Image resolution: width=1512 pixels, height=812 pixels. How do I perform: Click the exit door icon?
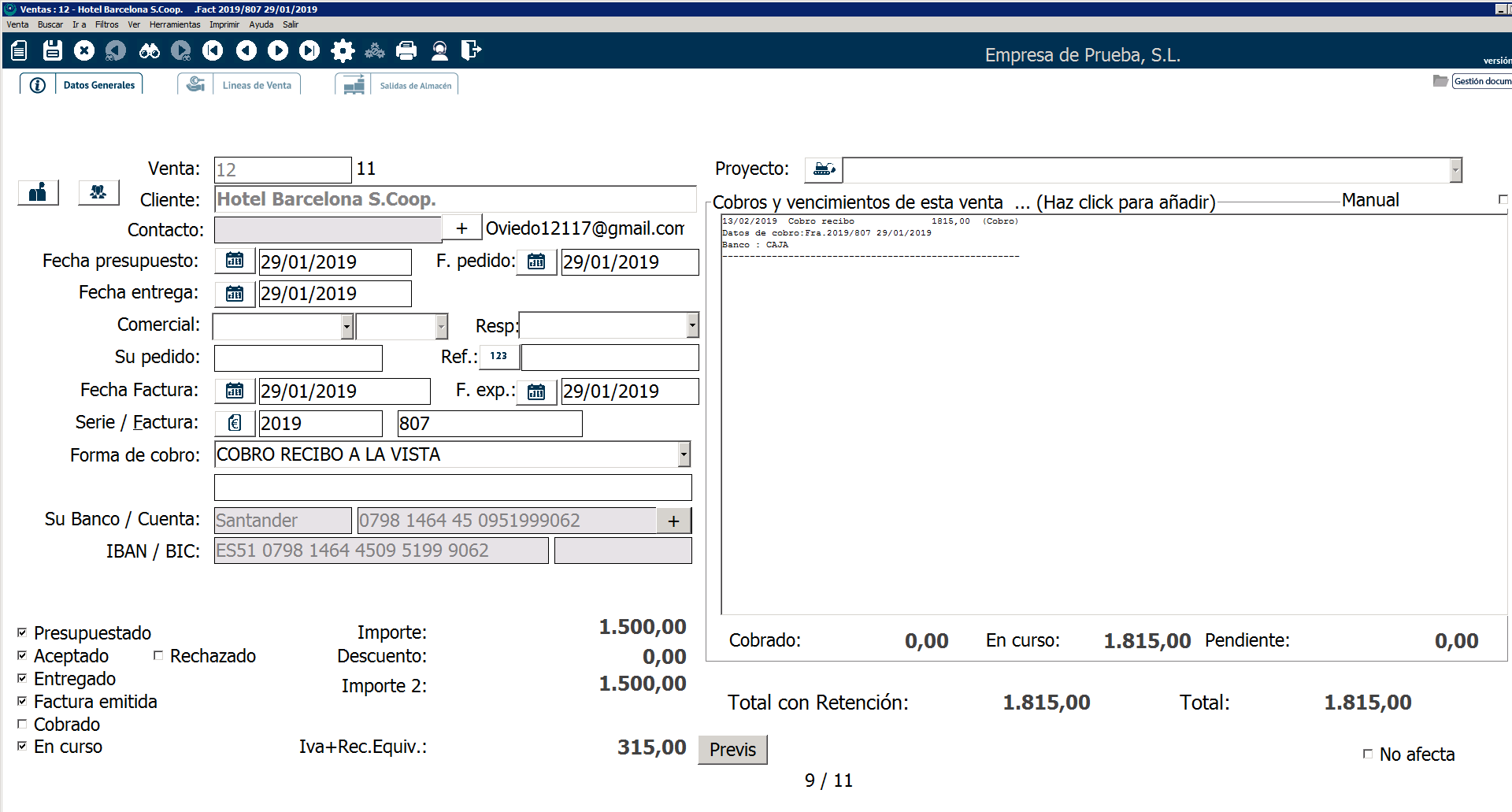[471, 50]
